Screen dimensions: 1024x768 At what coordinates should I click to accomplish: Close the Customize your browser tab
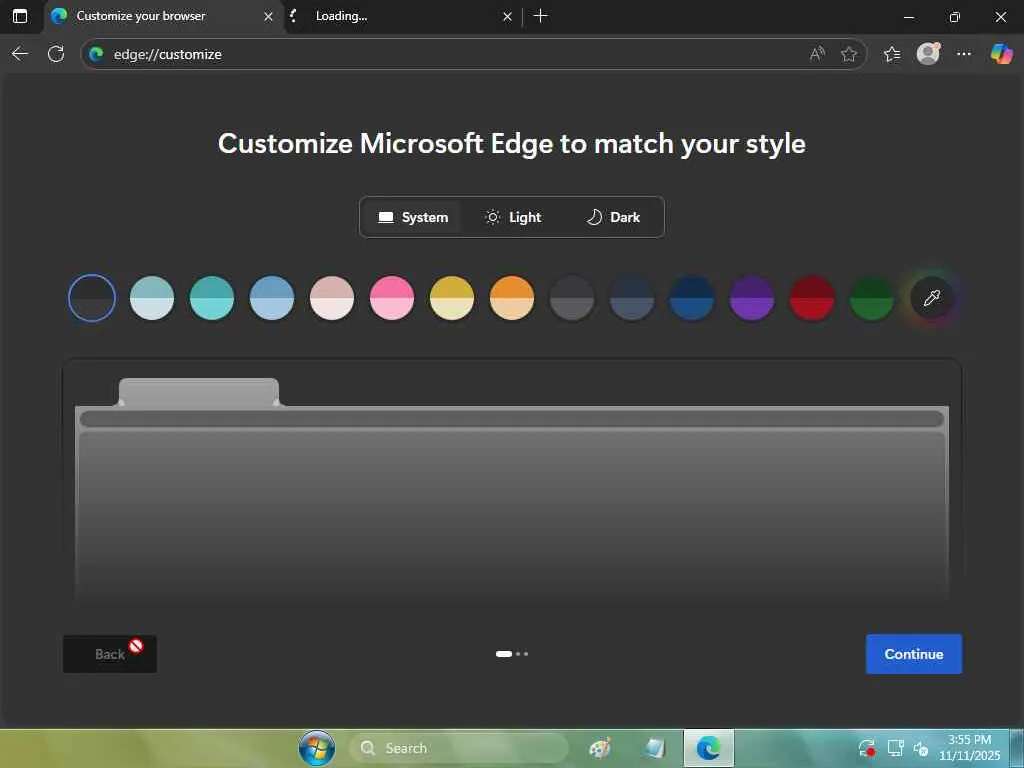click(268, 16)
